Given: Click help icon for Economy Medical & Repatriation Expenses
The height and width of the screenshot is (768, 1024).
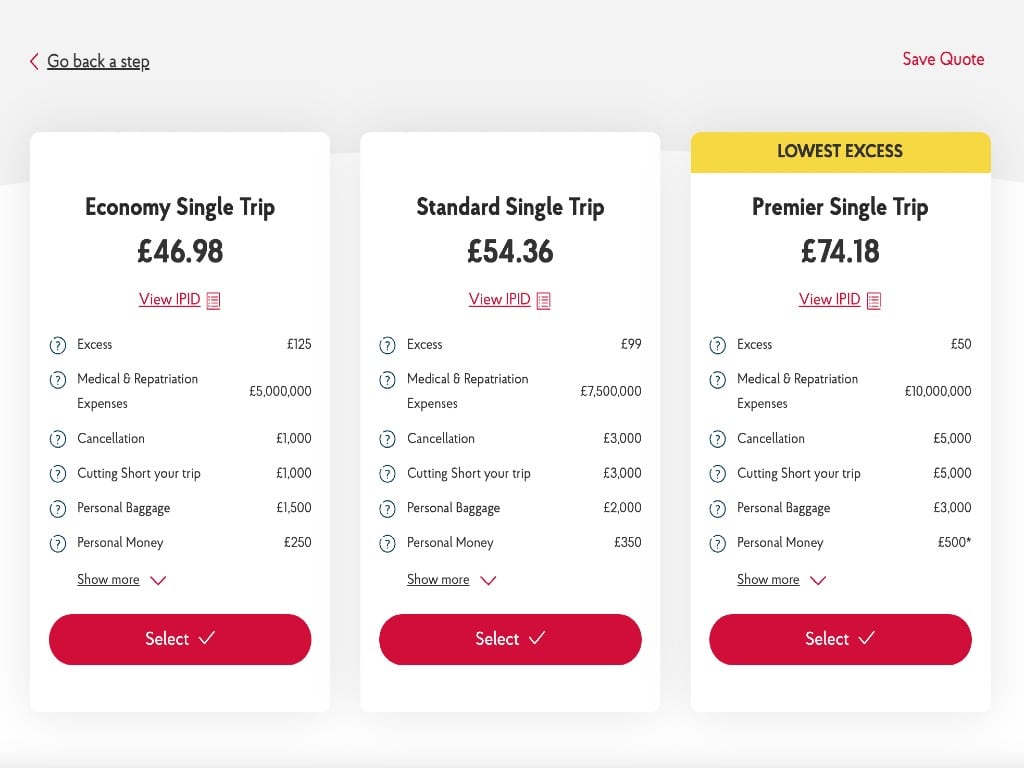Looking at the screenshot, I should tap(57, 381).
